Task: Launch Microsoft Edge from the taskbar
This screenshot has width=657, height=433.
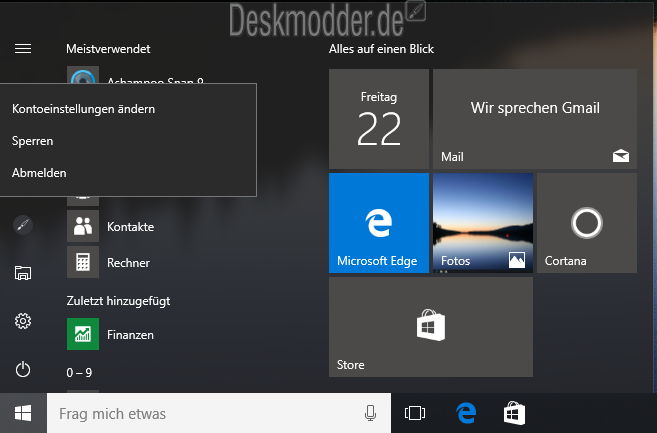Action: [x=466, y=413]
